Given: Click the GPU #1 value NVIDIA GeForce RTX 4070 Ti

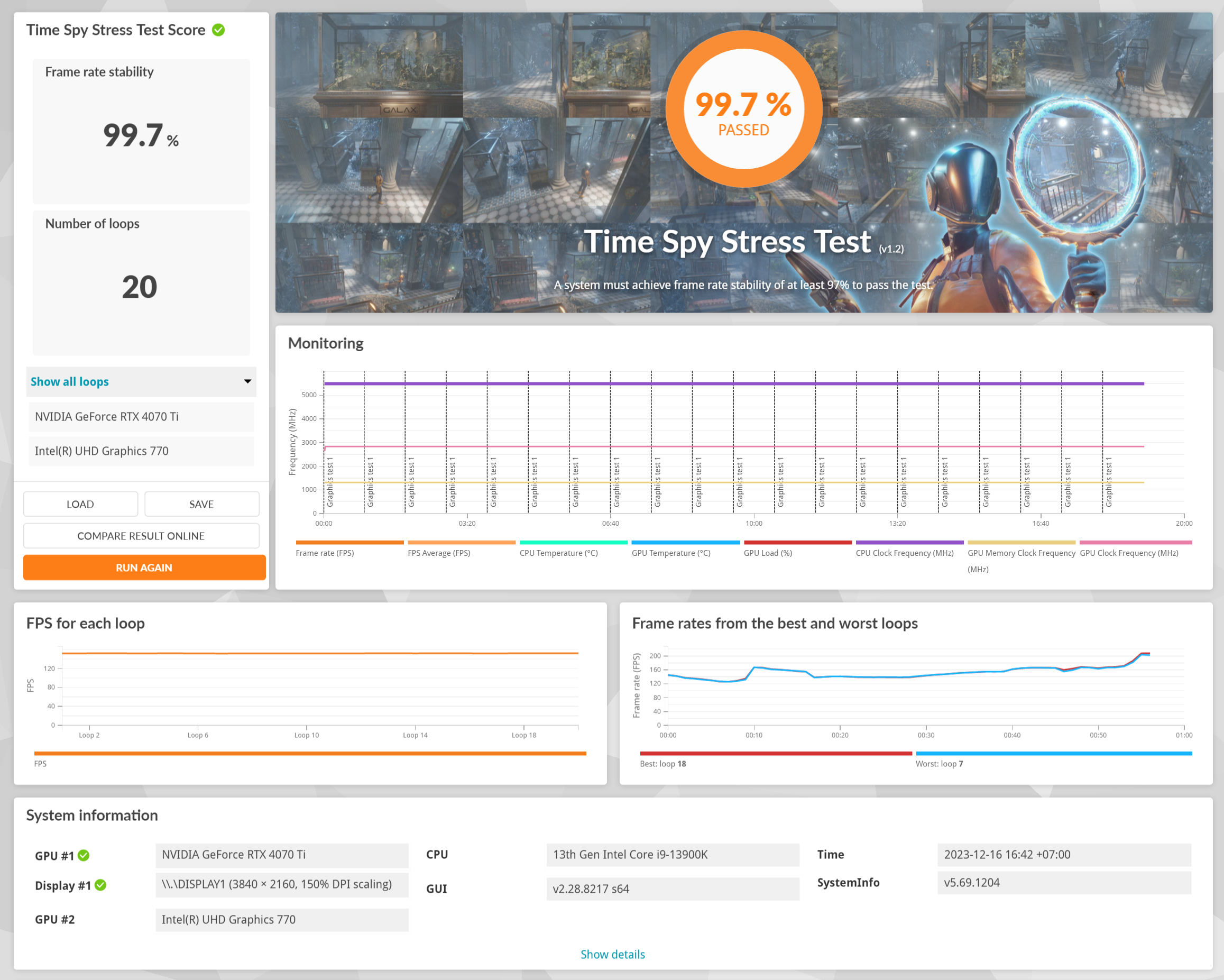Looking at the screenshot, I should pyautogui.click(x=282, y=855).
